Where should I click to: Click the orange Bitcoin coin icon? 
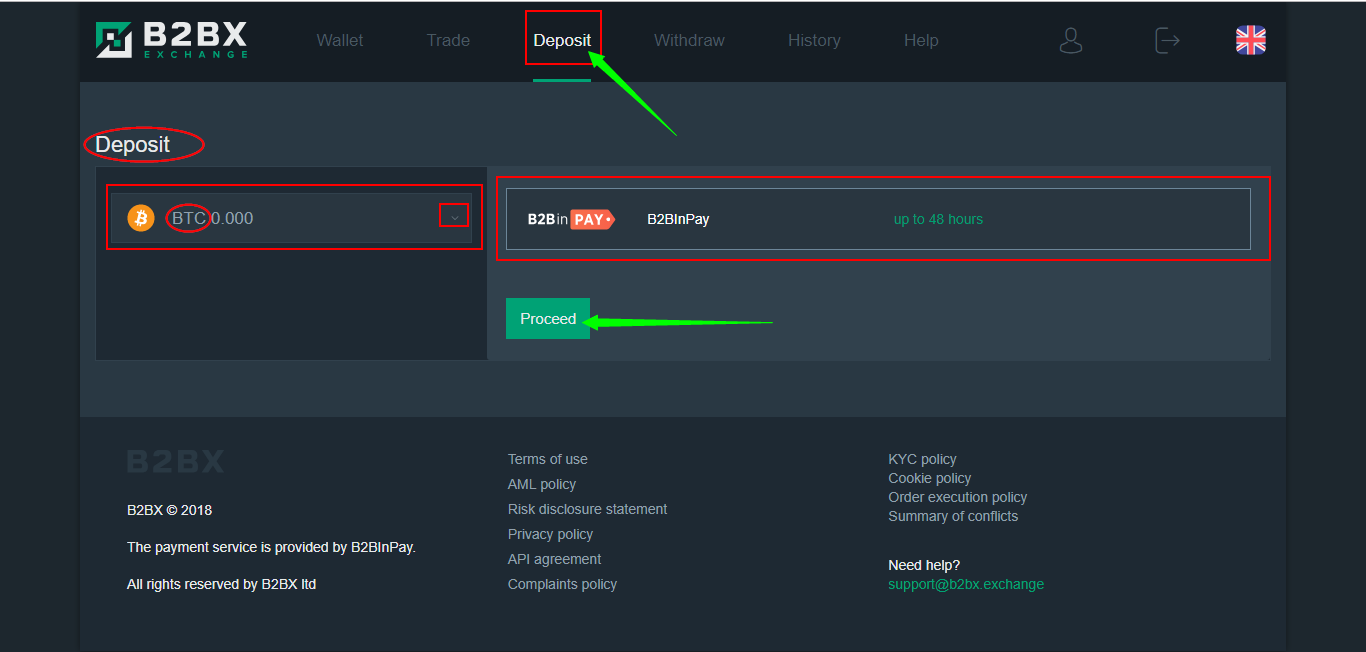coord(141,218)
